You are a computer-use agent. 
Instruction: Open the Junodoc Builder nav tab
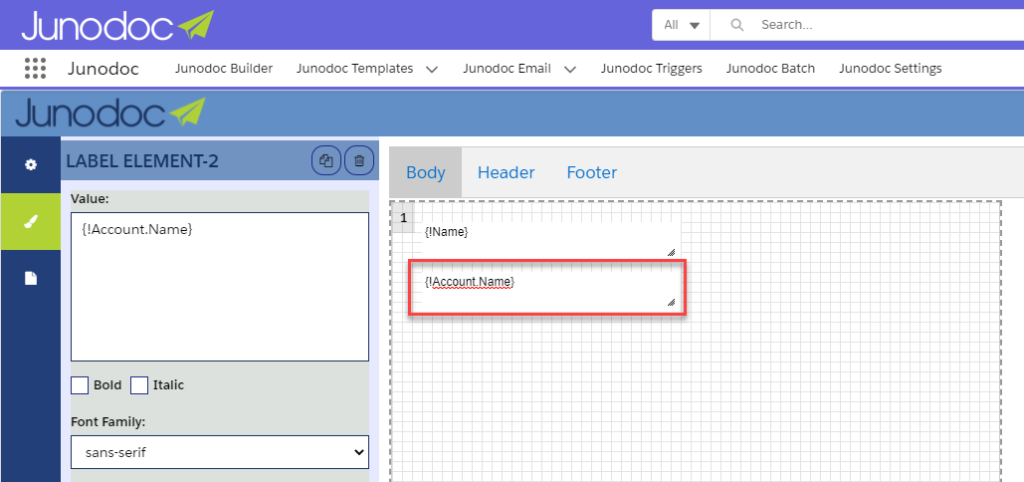[223, 68]
